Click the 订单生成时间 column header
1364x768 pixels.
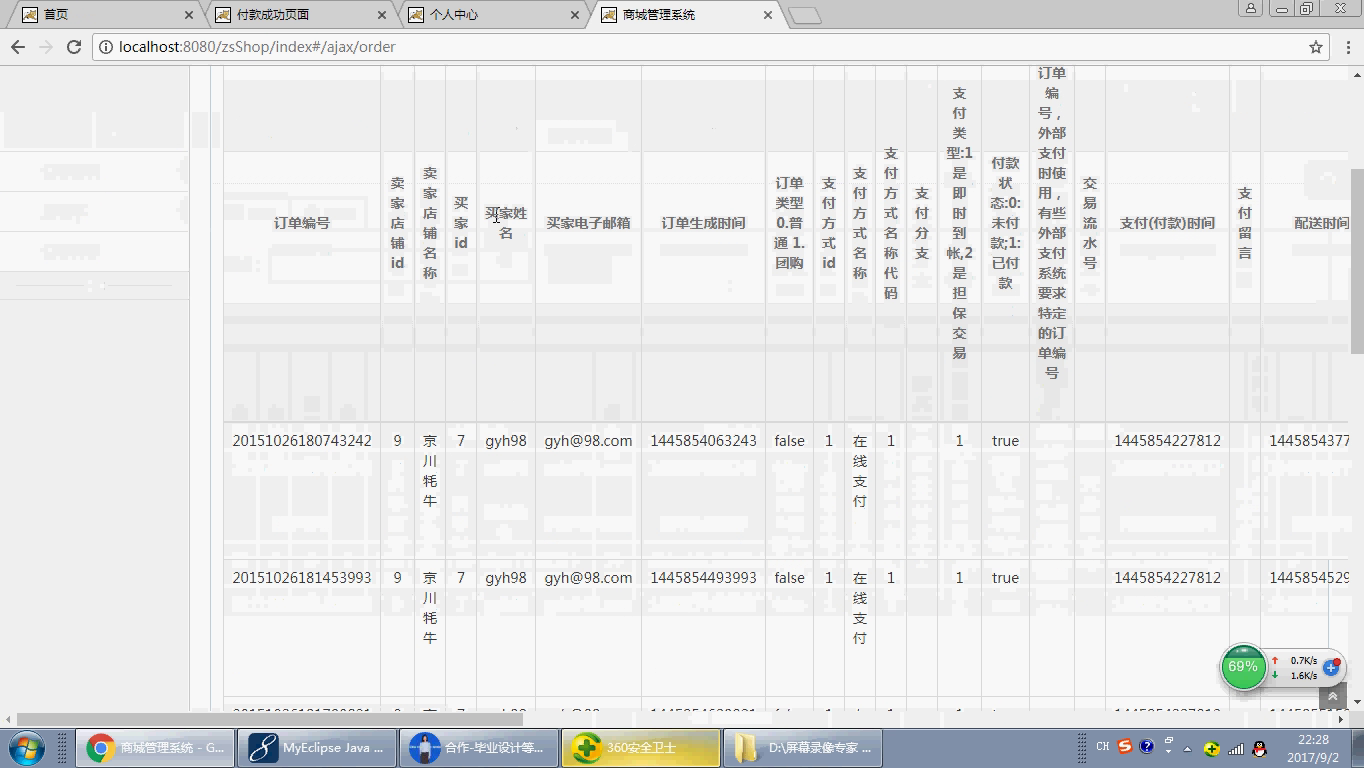click(703, 223)
